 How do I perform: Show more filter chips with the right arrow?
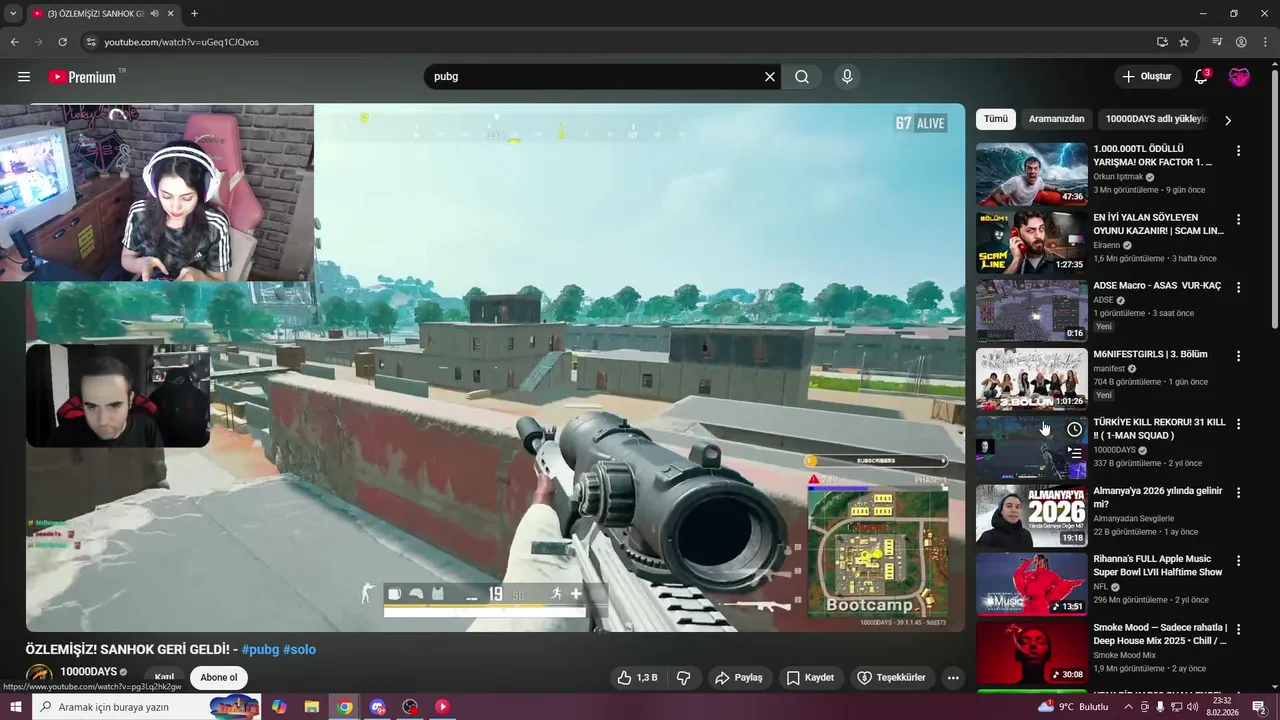point(1228,120)
